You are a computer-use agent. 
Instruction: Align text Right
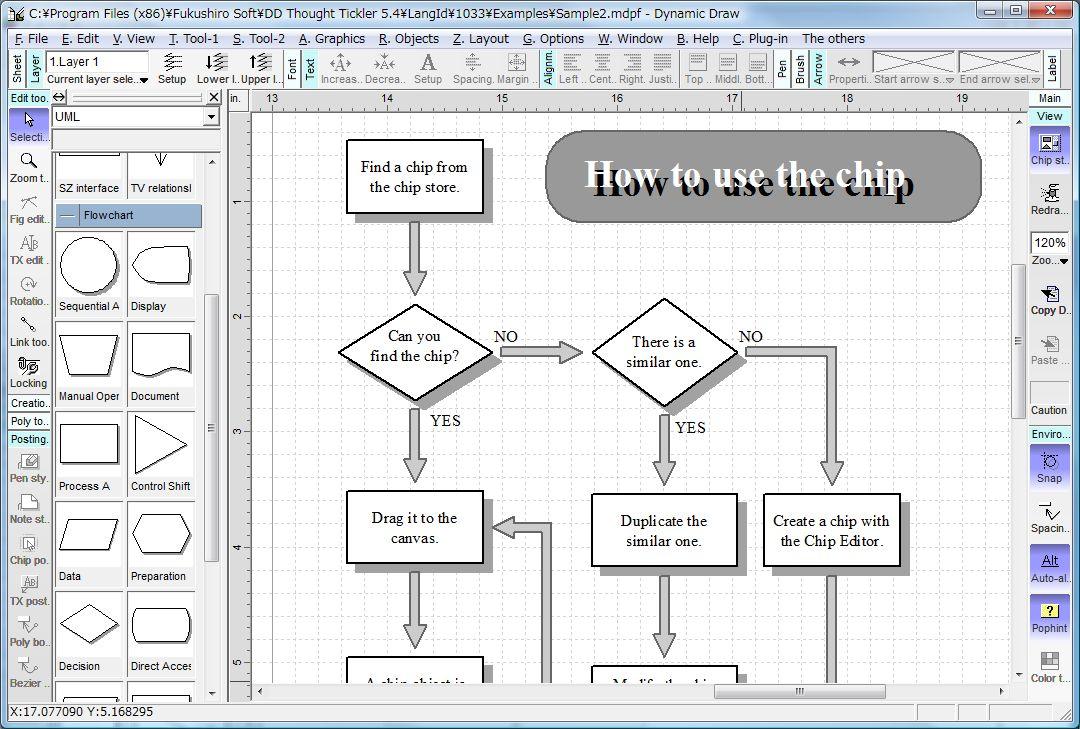(632, 69)
